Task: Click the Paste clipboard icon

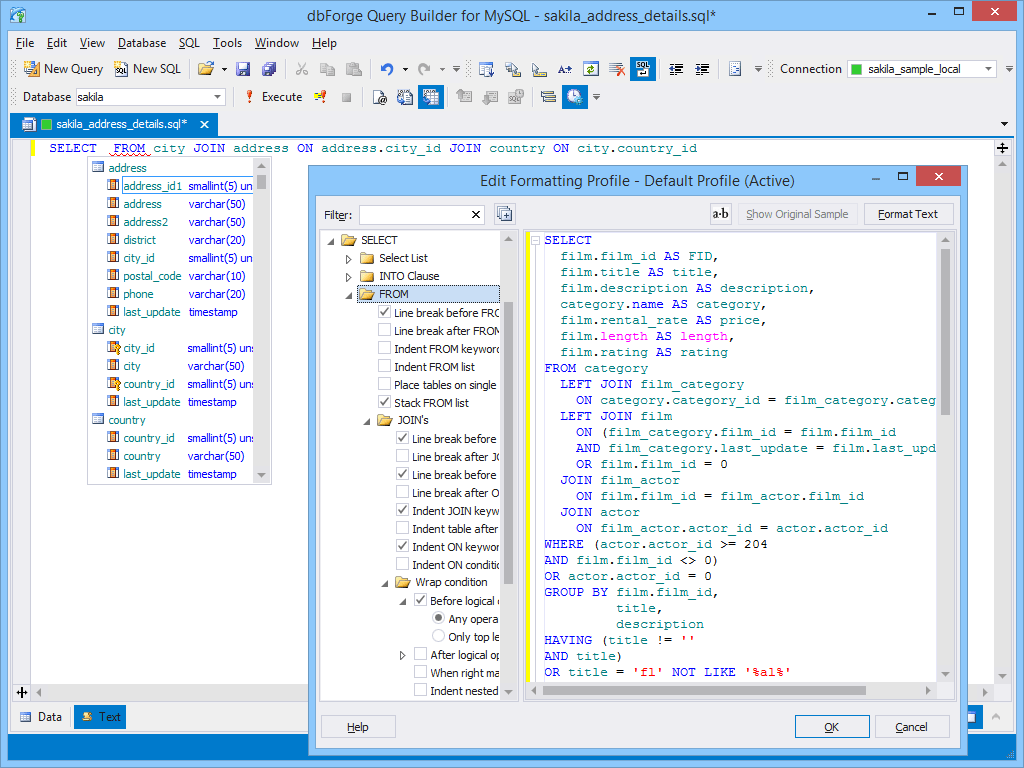Action: (x=353, y=69)
